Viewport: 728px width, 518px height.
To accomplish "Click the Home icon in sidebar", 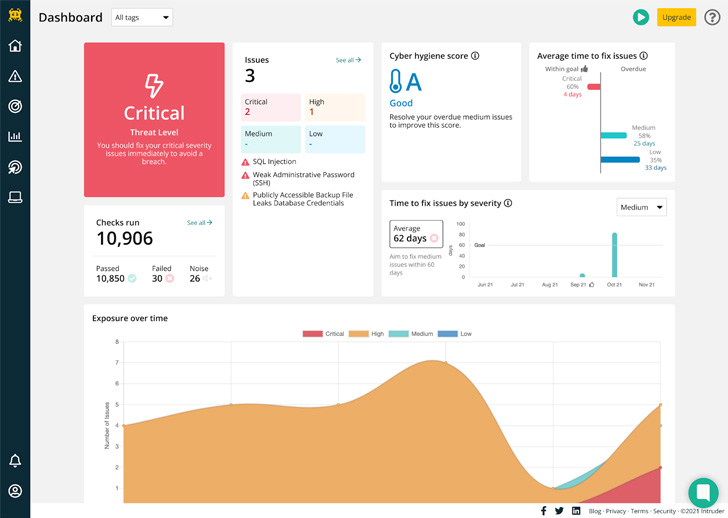I will (15, 46).
